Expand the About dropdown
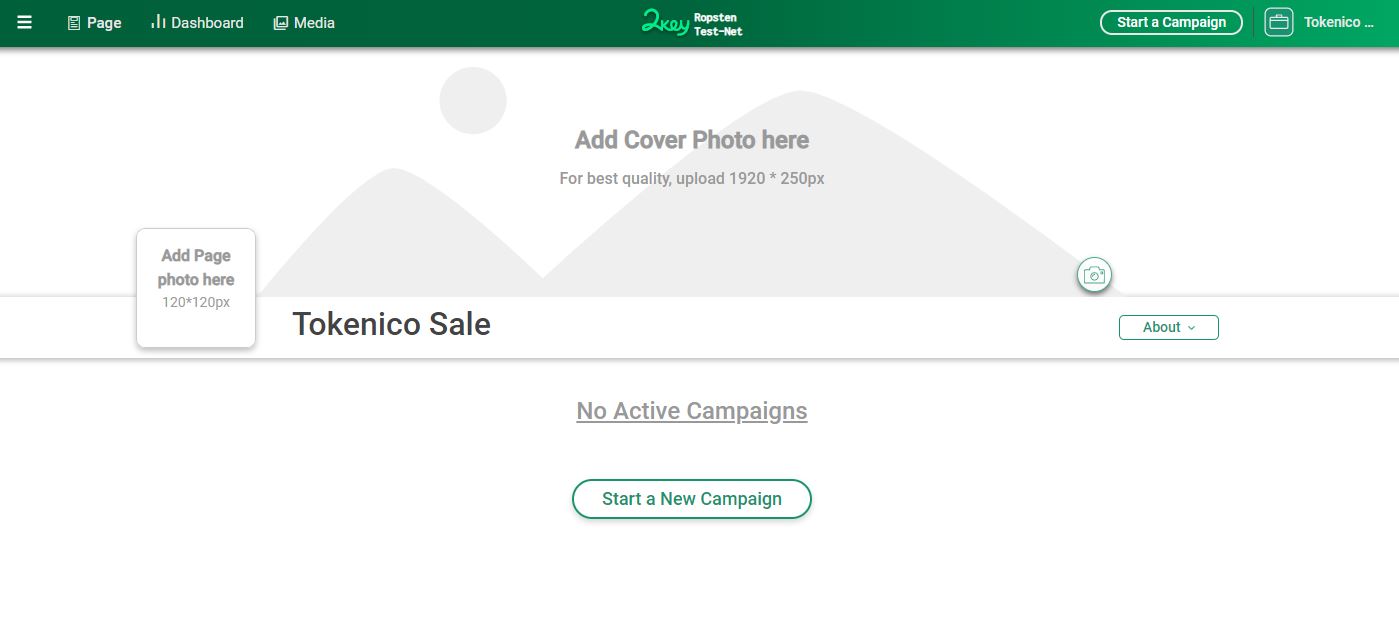This screenshot has width=1399, height=639. (1168, 327)
